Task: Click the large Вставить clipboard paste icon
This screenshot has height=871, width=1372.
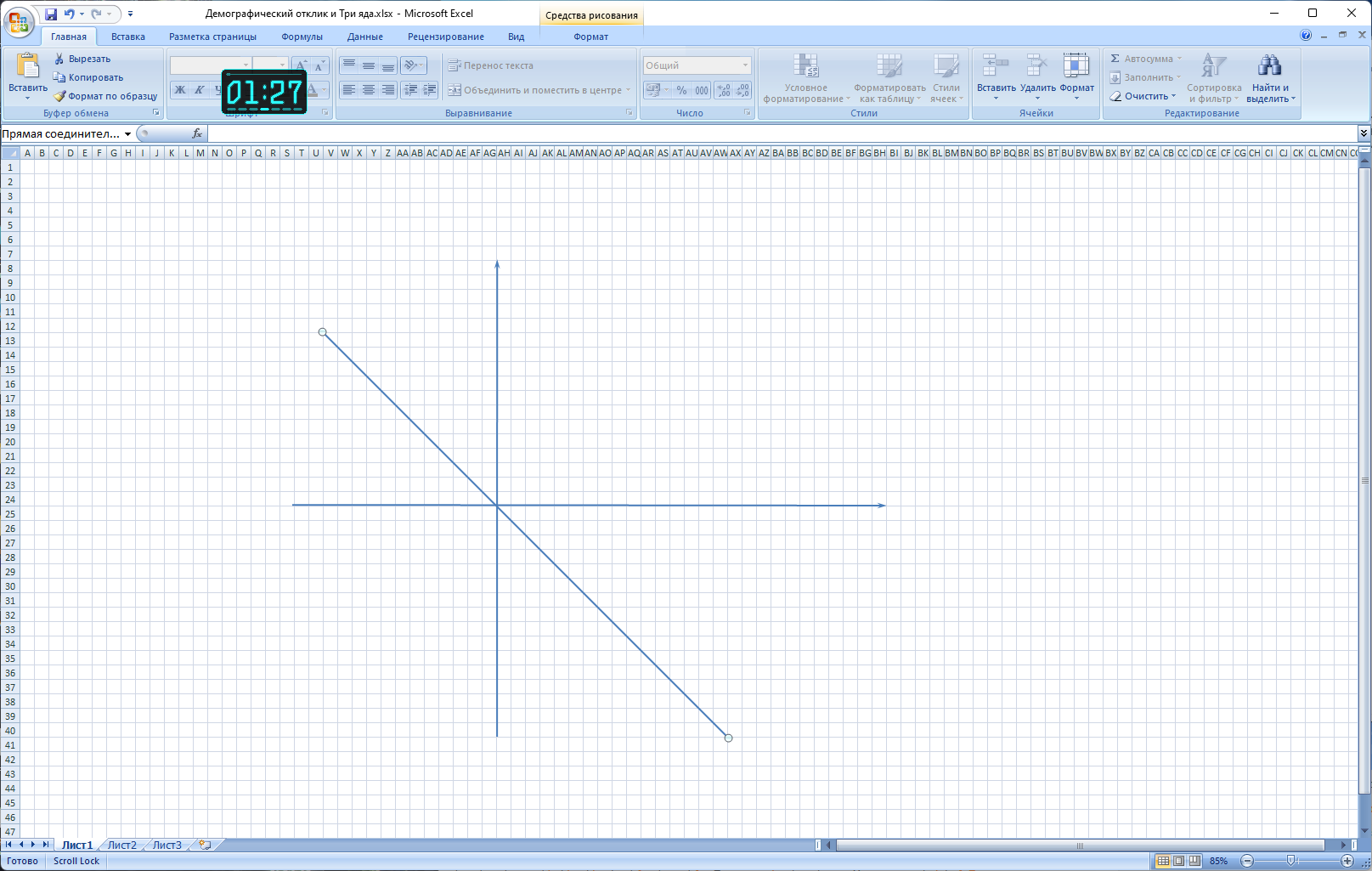Action: click(28, 66)
